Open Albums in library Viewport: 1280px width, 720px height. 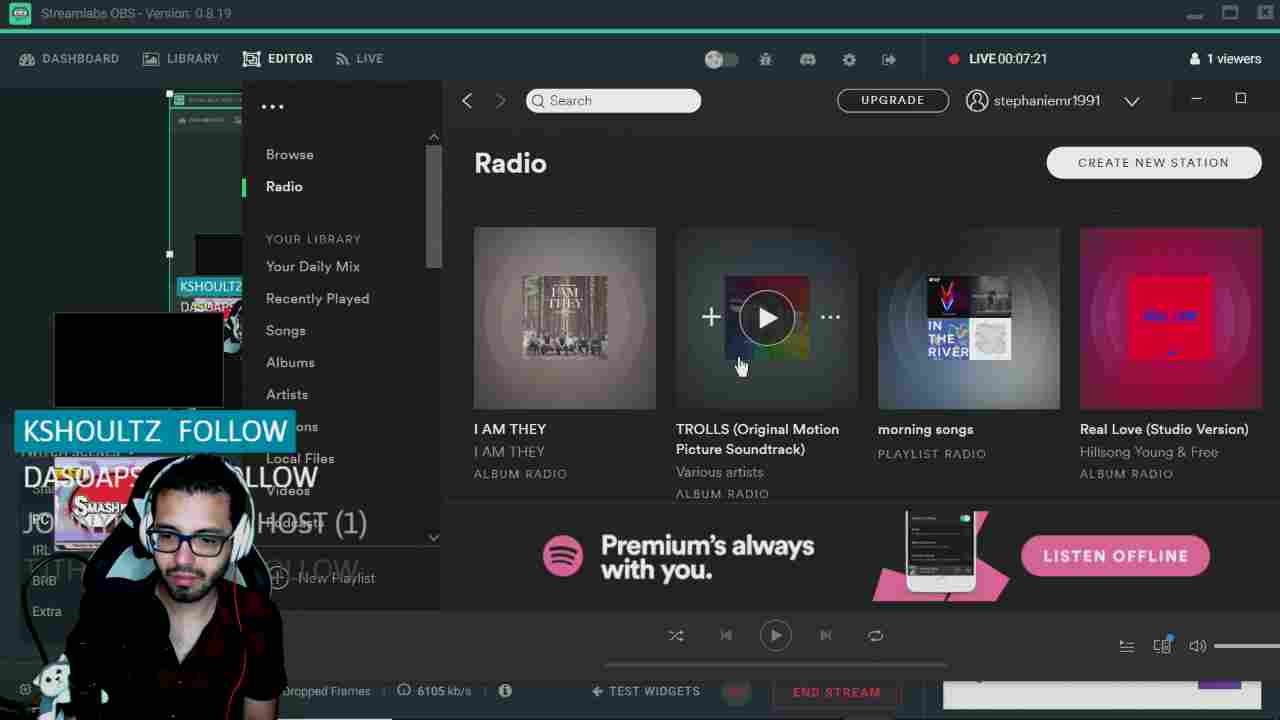290,362
